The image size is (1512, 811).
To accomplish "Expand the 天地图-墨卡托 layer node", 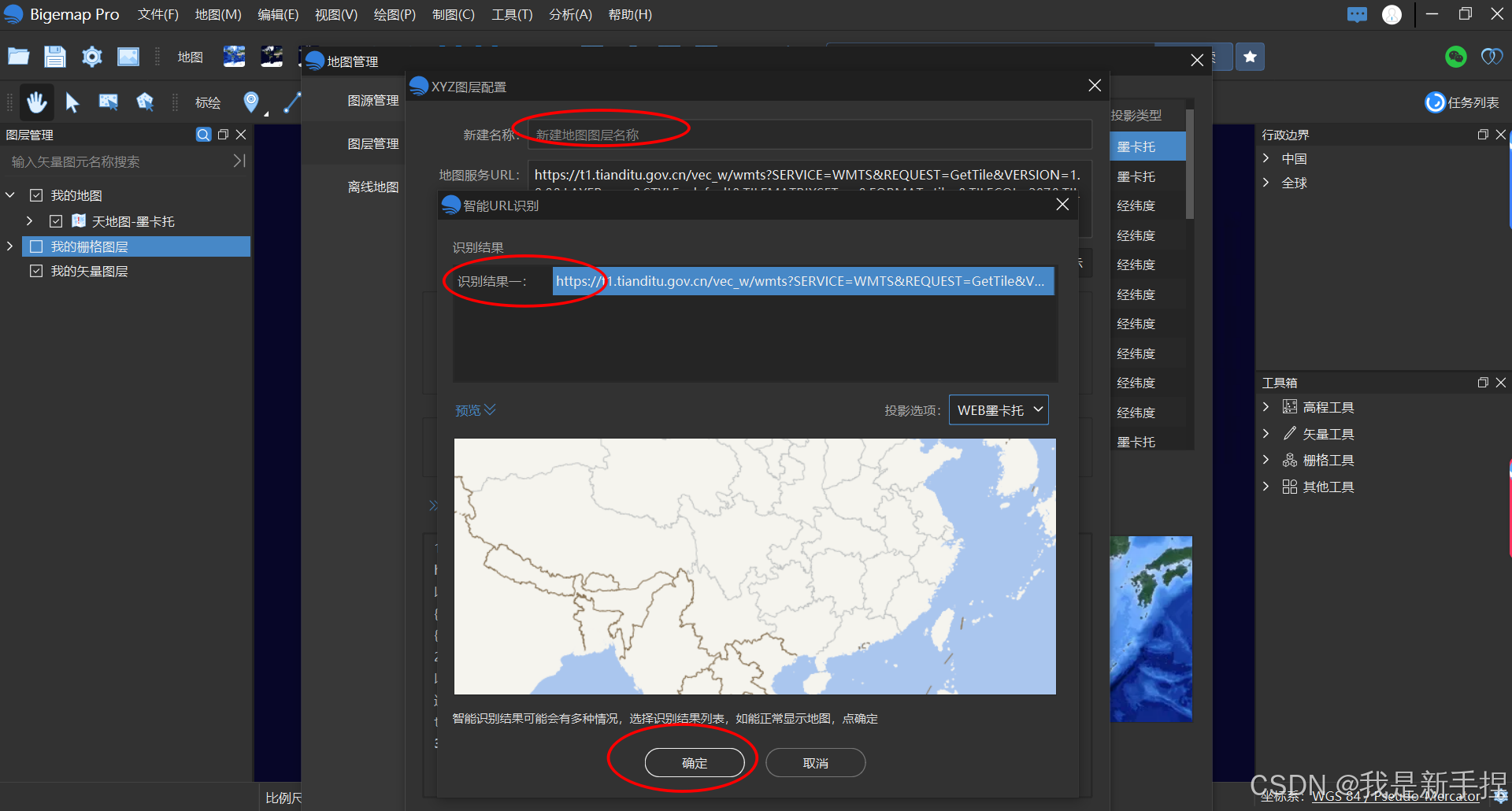I will (x=30, y=221).
